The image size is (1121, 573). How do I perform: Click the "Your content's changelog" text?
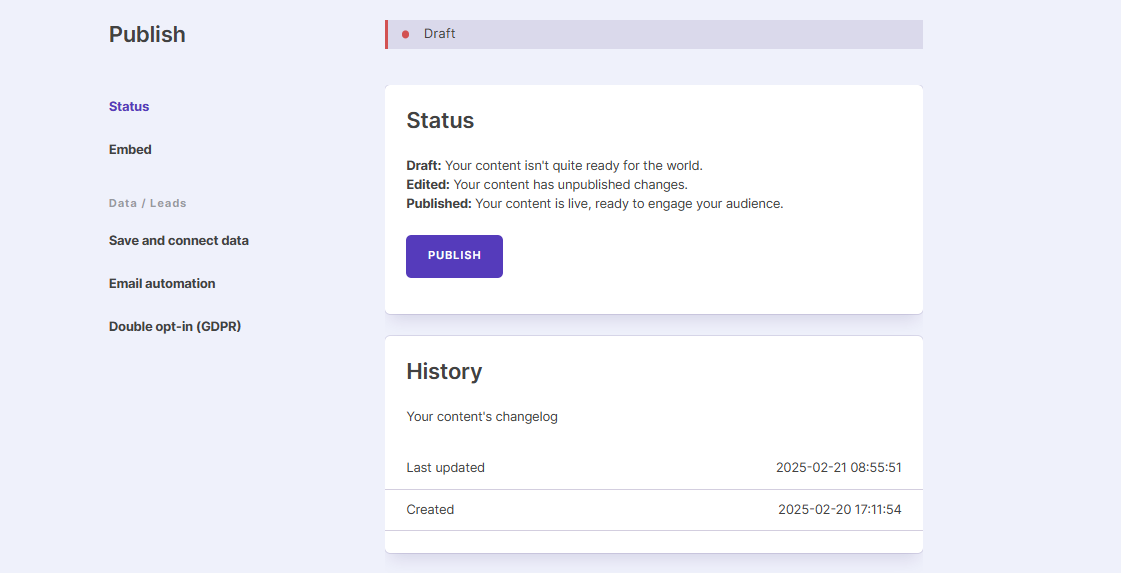point(482,417)
